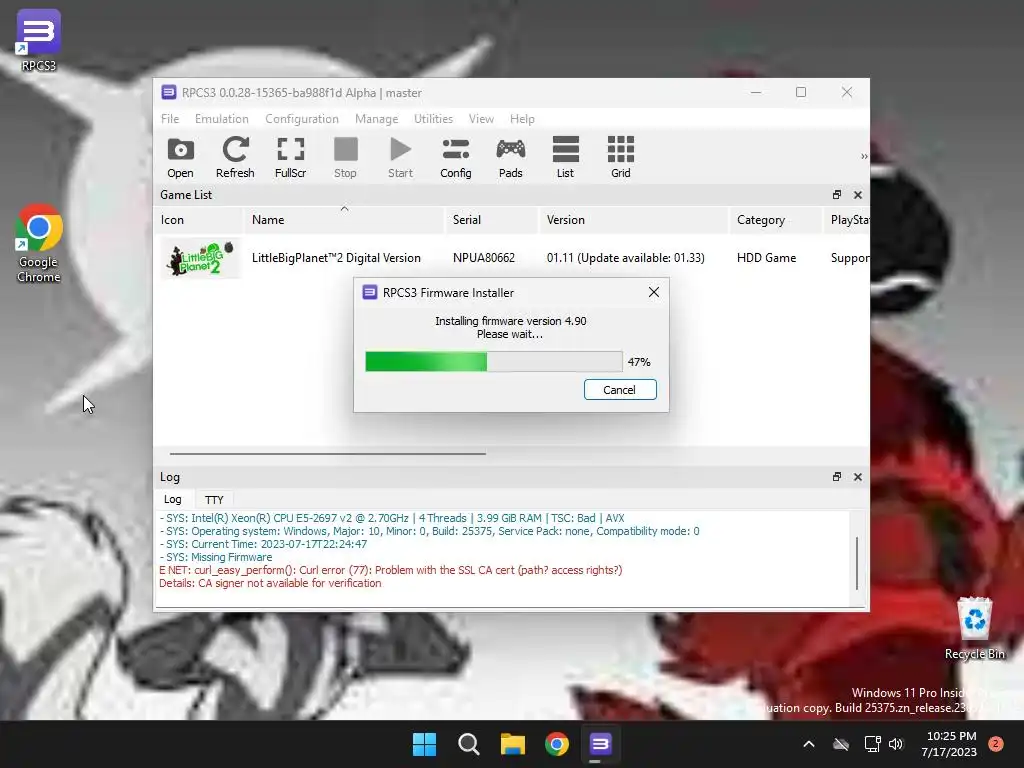Sort by Serial column header
Image resolution: width=1024 pixels, height=768 pixels.
coord(491,220)
